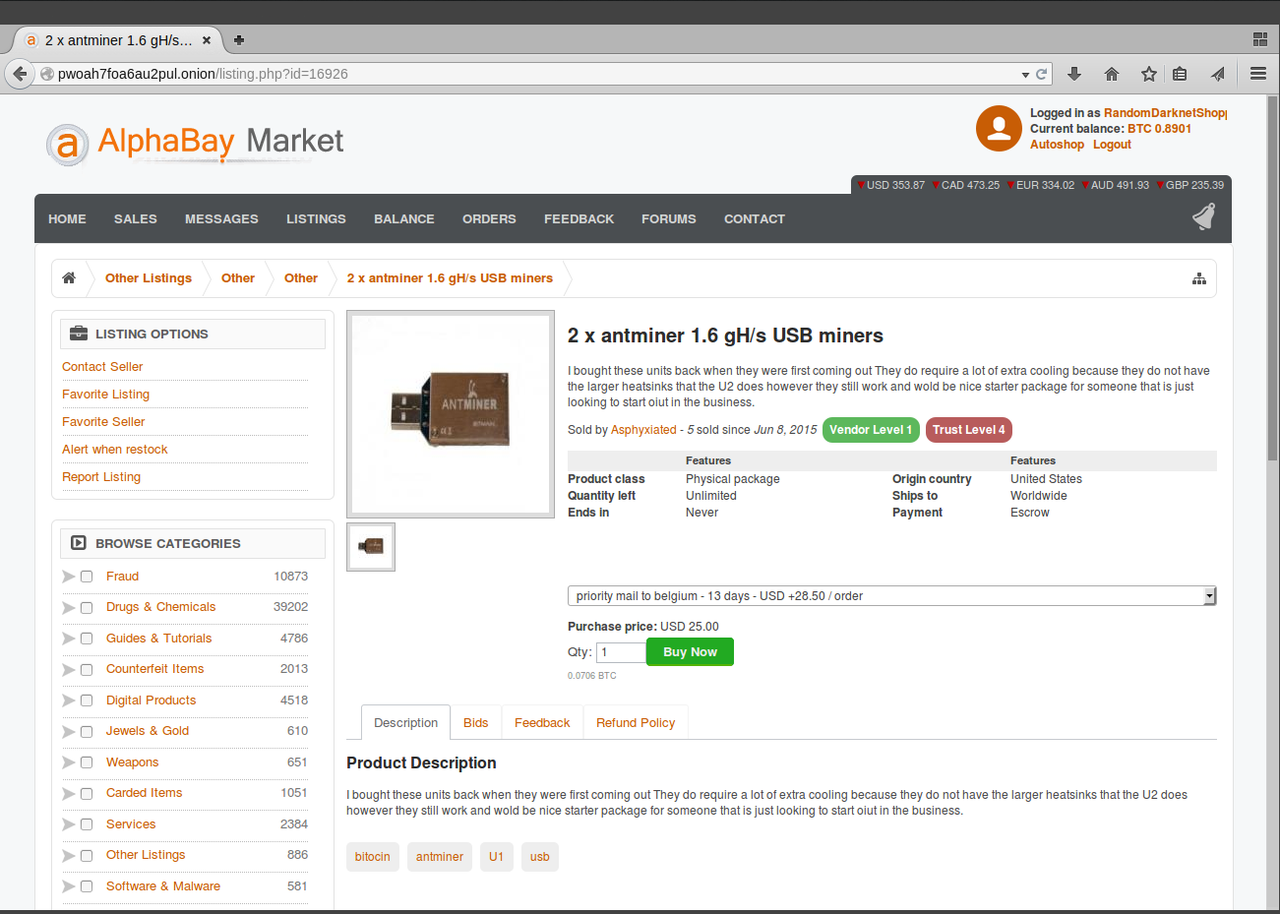The image size is (1280, 914).
Task: Click the orange user avatar icon
Action: point(998,128)
